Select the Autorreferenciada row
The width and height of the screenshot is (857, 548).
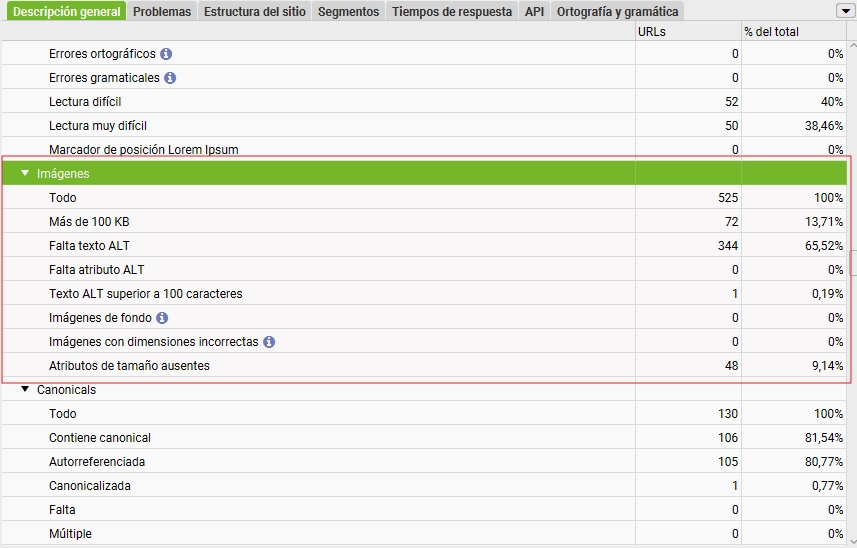pyautogui.click(x=424, y=462)
